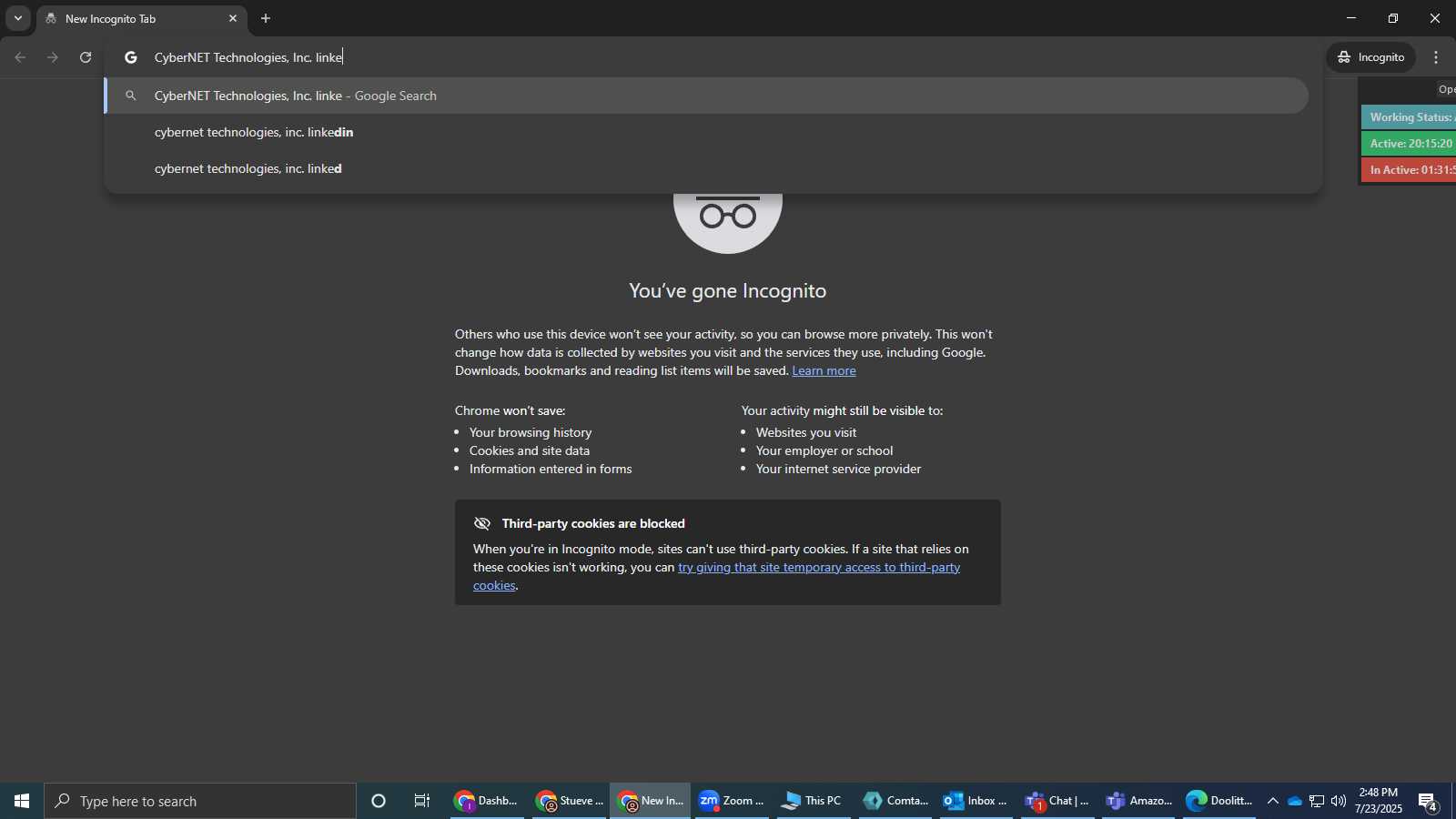Open the clock showing 2:48 PM
Screen dimensions: 1456x819
click(x=1378, y=801)
